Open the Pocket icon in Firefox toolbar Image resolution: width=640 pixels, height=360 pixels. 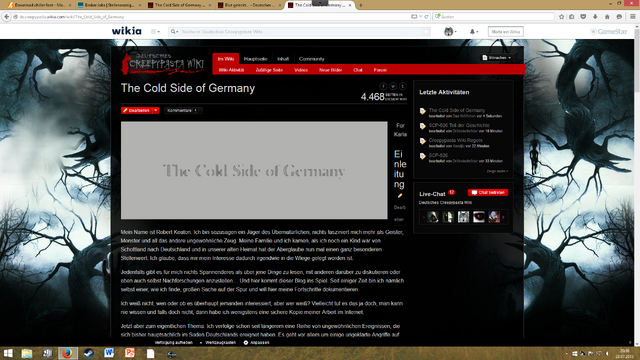click(x=583, y=17)
